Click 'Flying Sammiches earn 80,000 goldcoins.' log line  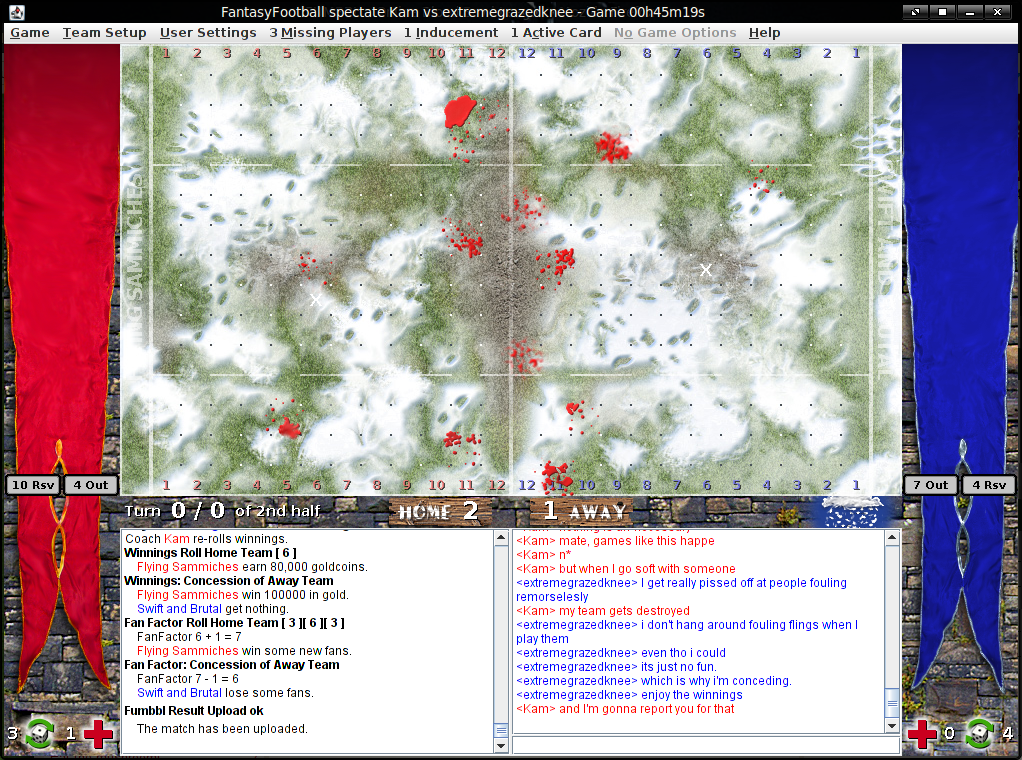pyautogui.click(x=252, y=566)
